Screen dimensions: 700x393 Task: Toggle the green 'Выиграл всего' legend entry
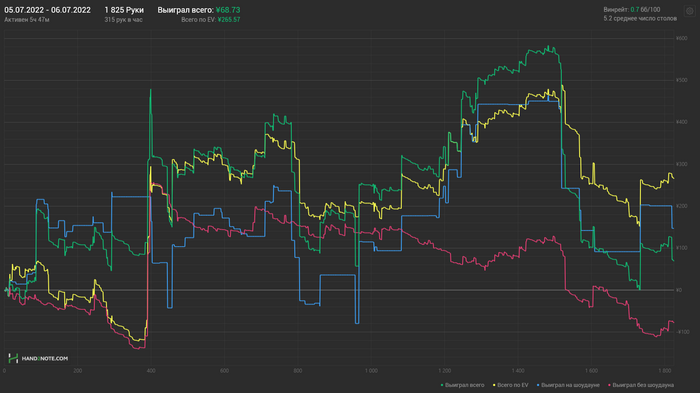pos(462,385)
